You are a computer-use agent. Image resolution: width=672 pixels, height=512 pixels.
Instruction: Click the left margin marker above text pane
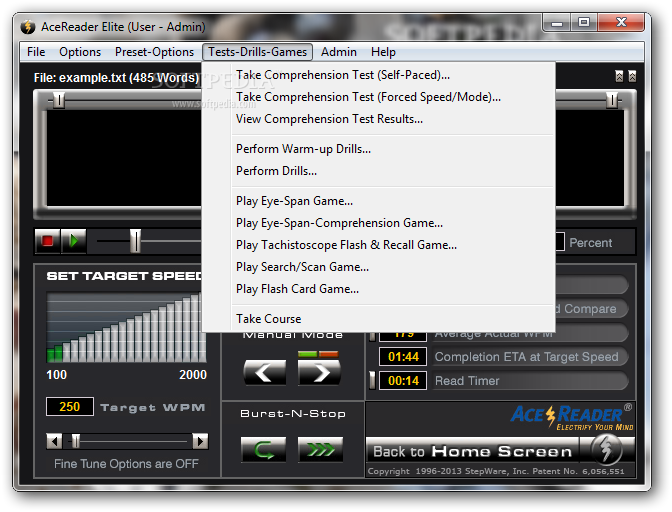pos(59,100)
